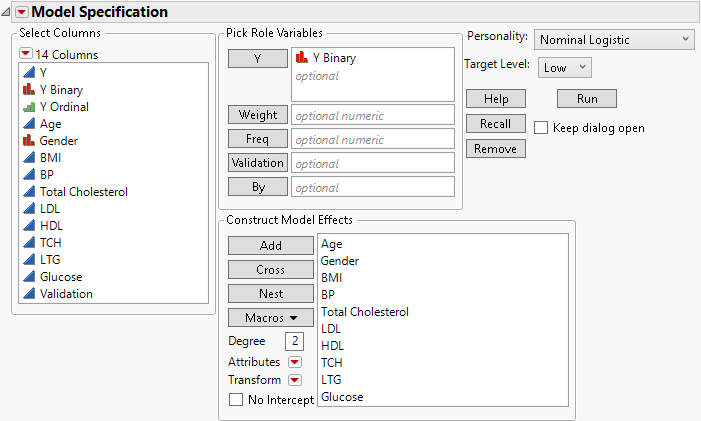Click the Model Specification red triangle menu icon
Image resolution: width=701 pixels, height=421 pixels.
click(x=22, y=12)
